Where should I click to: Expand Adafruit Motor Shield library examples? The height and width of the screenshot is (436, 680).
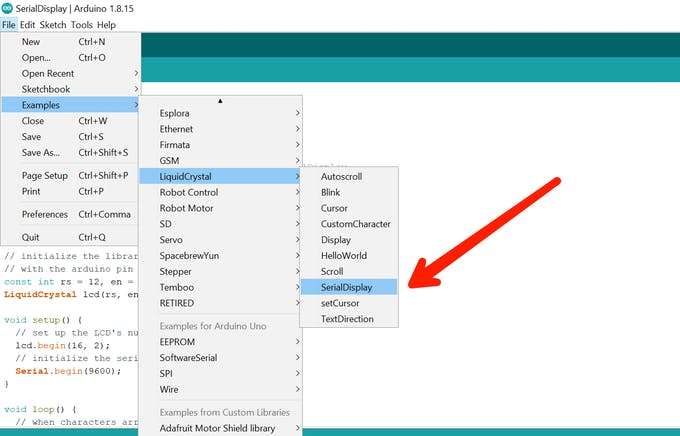[x=220, y=428]
